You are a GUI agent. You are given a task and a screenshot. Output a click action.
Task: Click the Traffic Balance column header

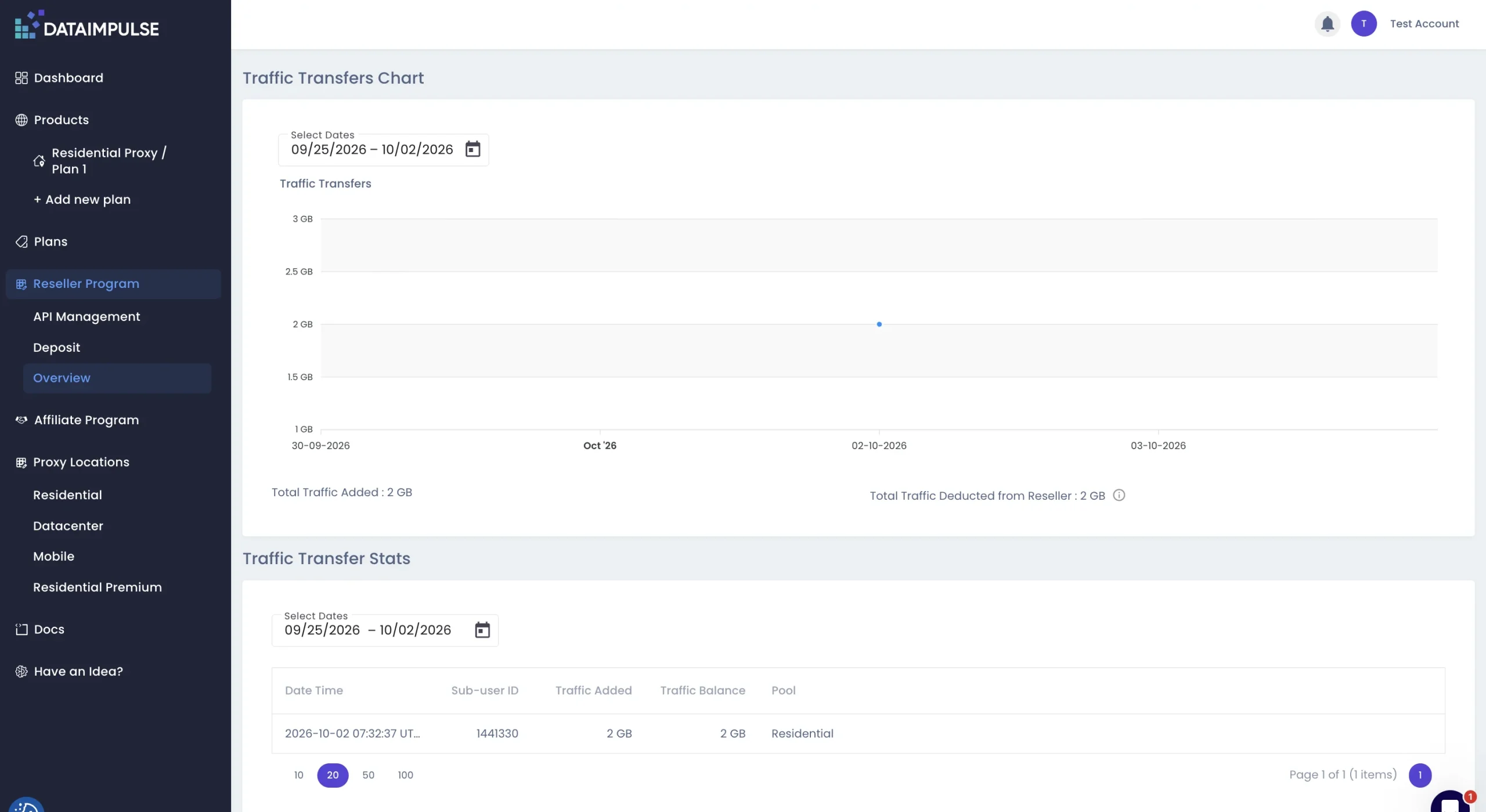pyautogui.click(x=702, y=691)
